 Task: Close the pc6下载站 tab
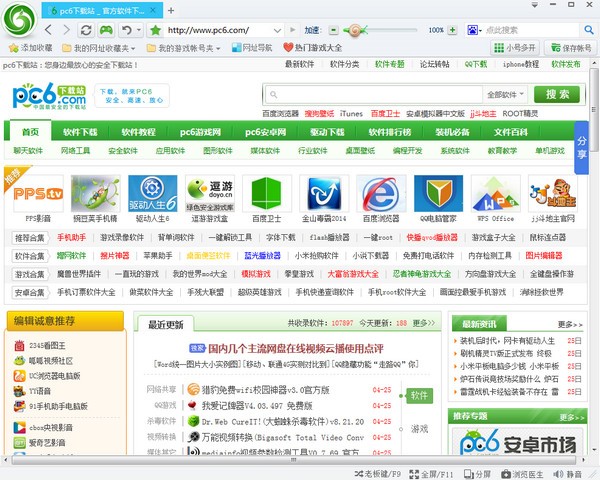click(153, 10)
